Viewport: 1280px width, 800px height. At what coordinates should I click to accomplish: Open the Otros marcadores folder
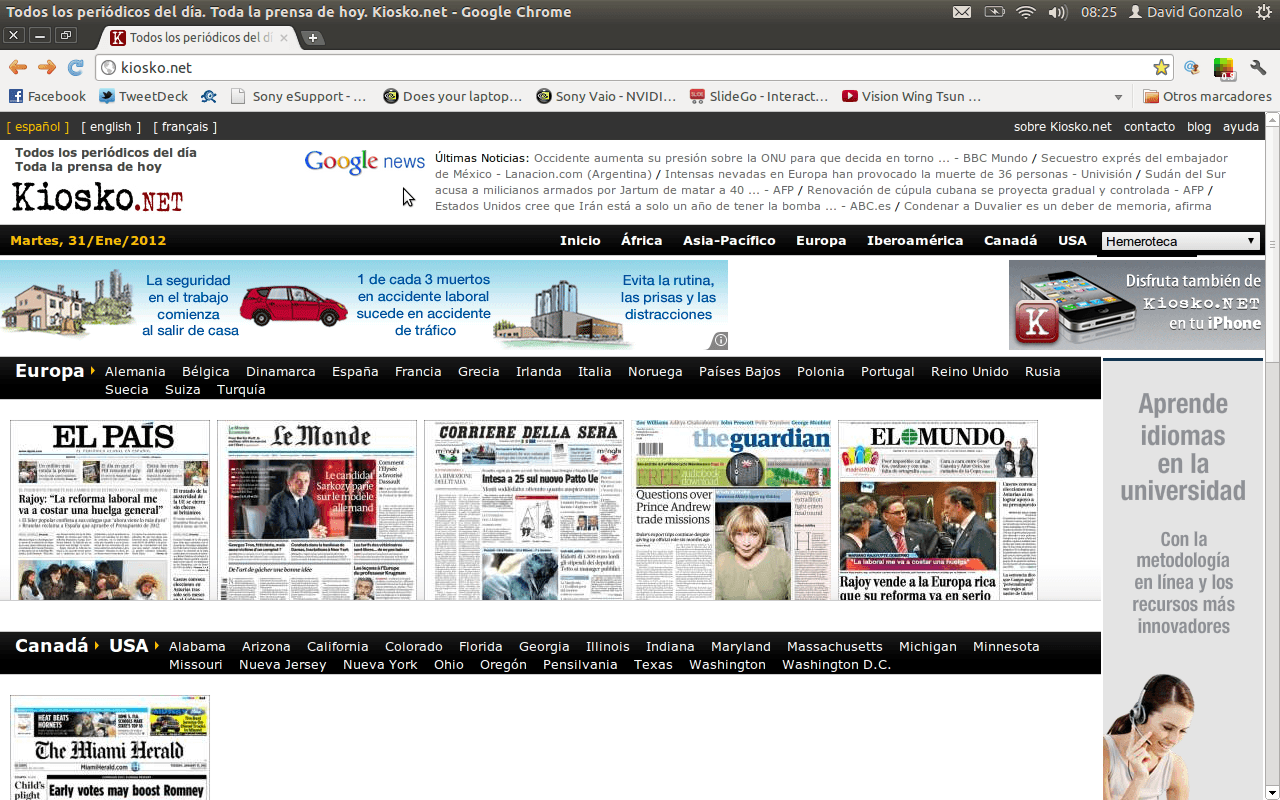[x=1207, y=96]
